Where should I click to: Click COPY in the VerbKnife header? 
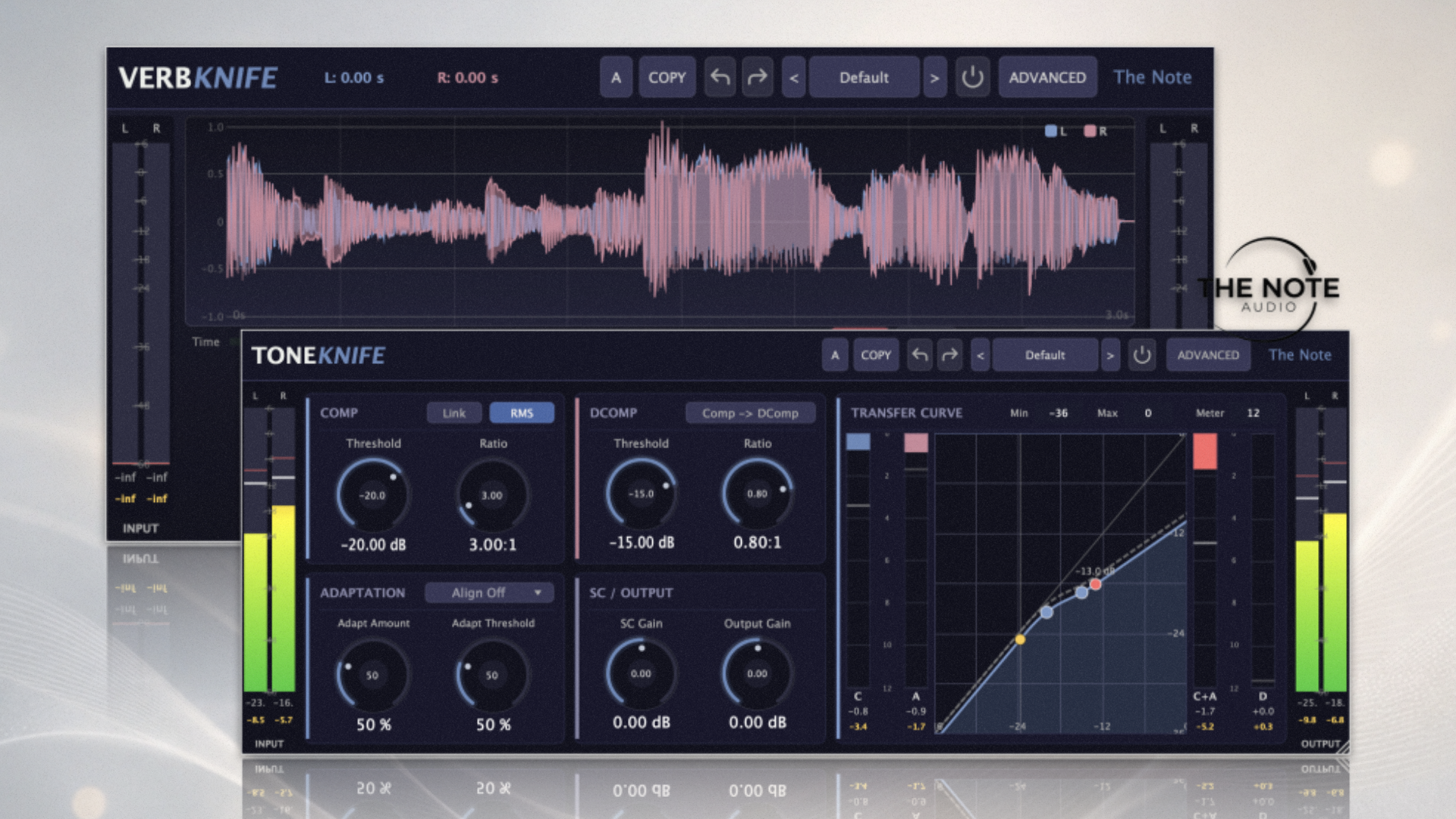[667, 77]
